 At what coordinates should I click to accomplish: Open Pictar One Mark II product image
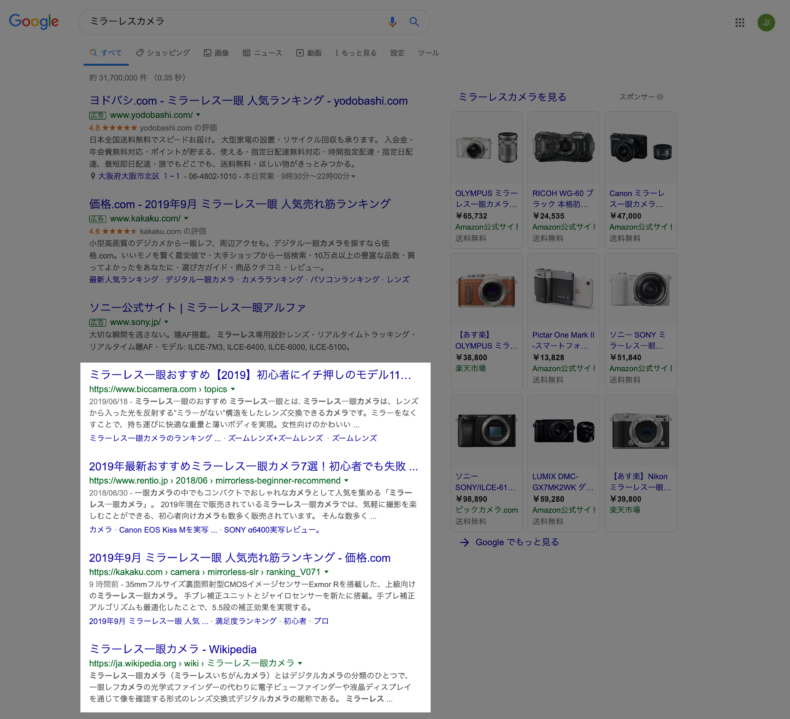click(563, 289)
